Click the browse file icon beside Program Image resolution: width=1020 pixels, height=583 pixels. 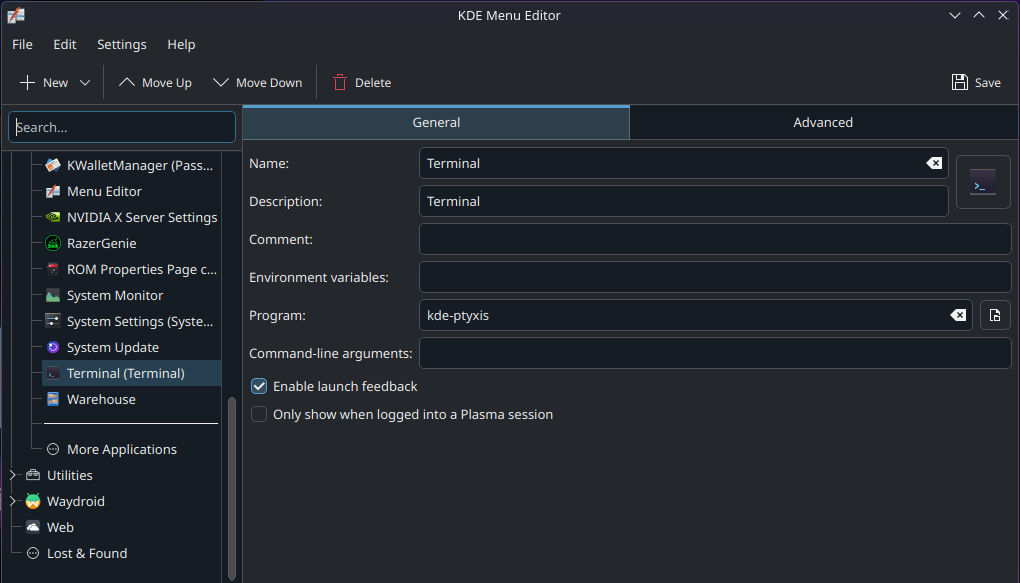point(995,315)
